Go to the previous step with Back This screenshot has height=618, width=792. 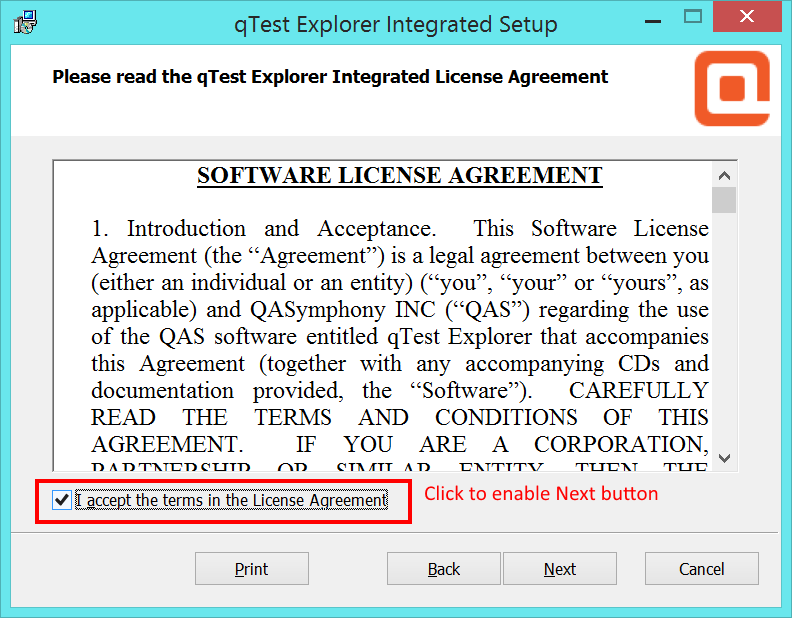[444, 569]
